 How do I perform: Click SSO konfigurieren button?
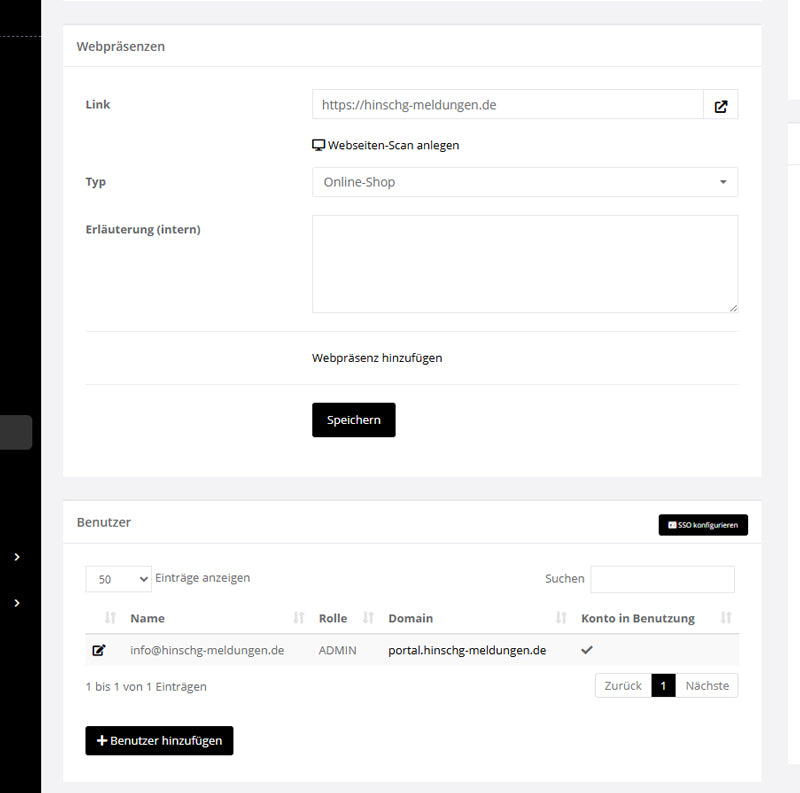click(x=703, y=525)
